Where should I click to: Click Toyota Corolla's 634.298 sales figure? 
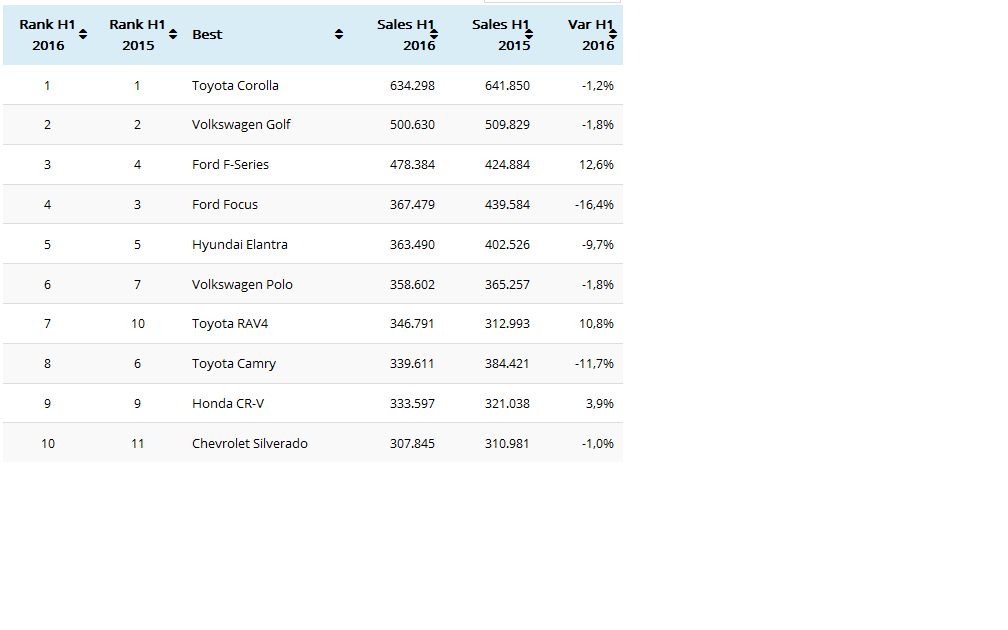coord(412,85)
